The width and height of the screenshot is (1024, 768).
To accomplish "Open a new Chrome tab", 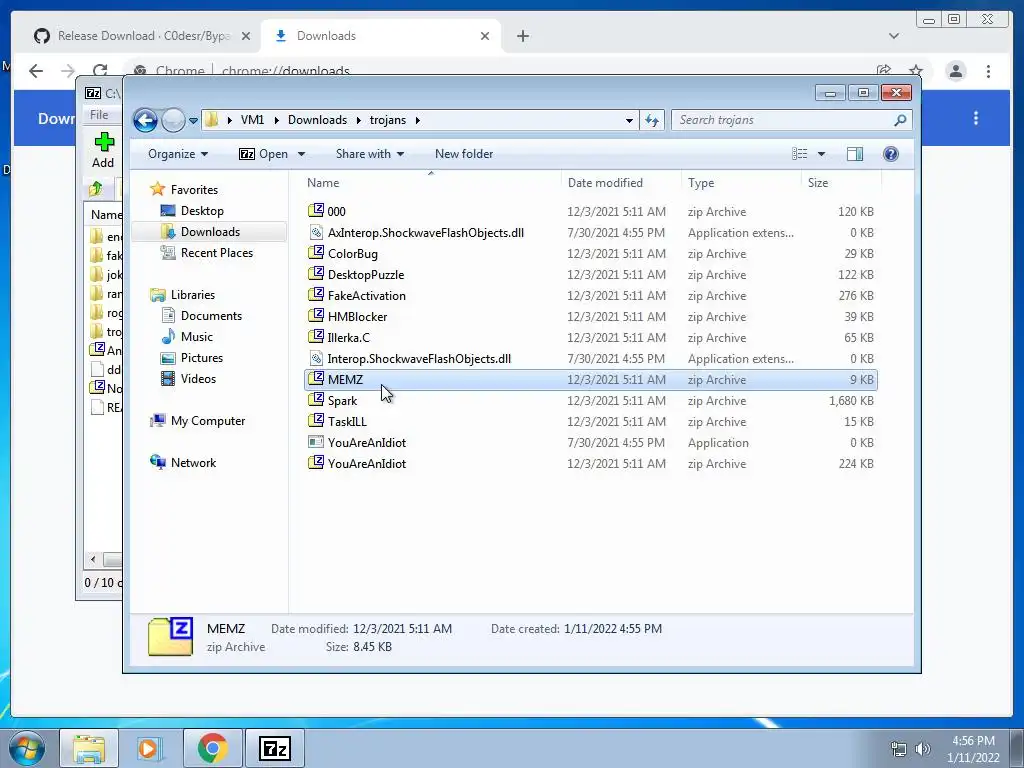I will point(522,36).
